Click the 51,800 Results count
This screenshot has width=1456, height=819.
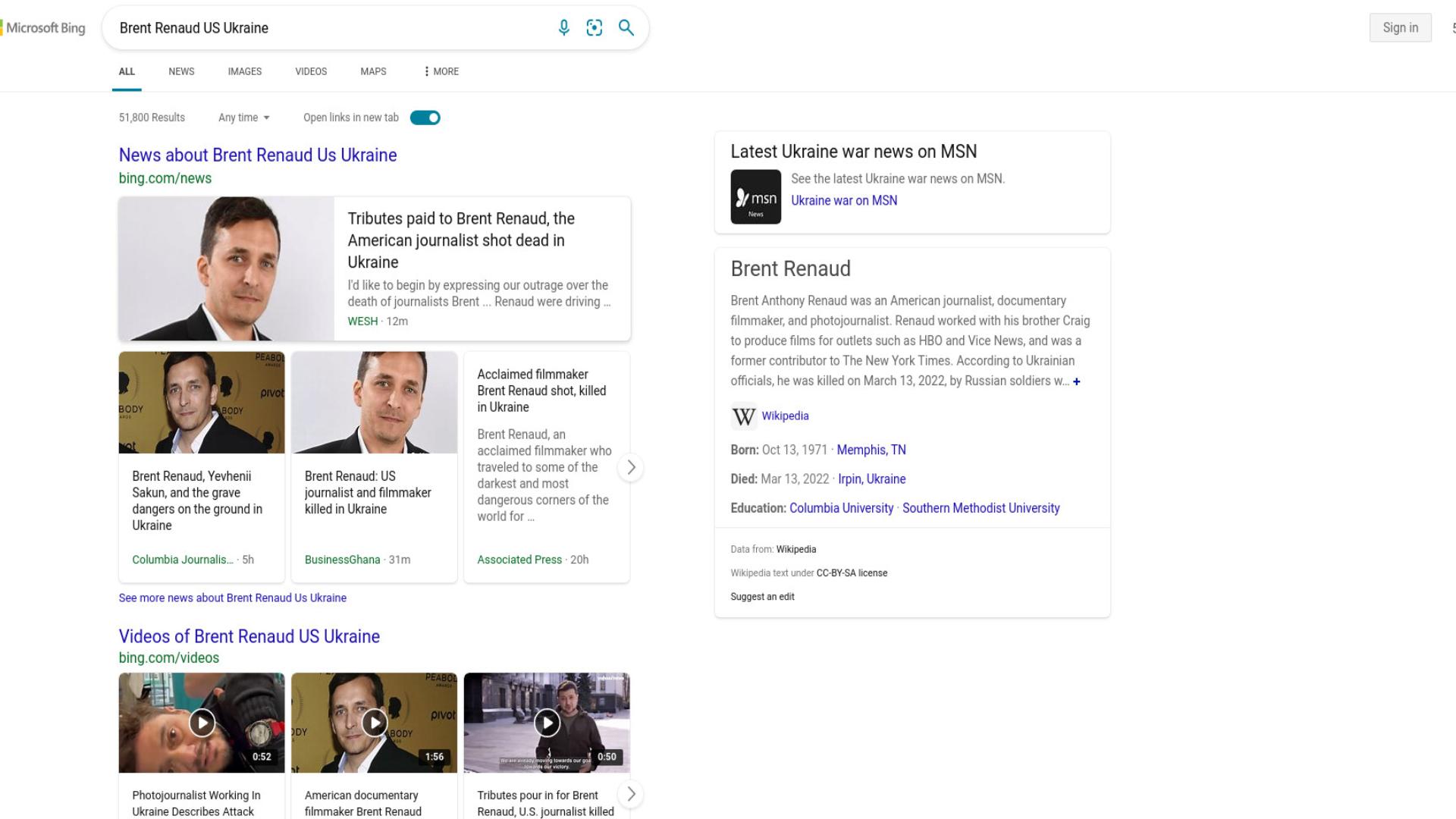(152, 118)
